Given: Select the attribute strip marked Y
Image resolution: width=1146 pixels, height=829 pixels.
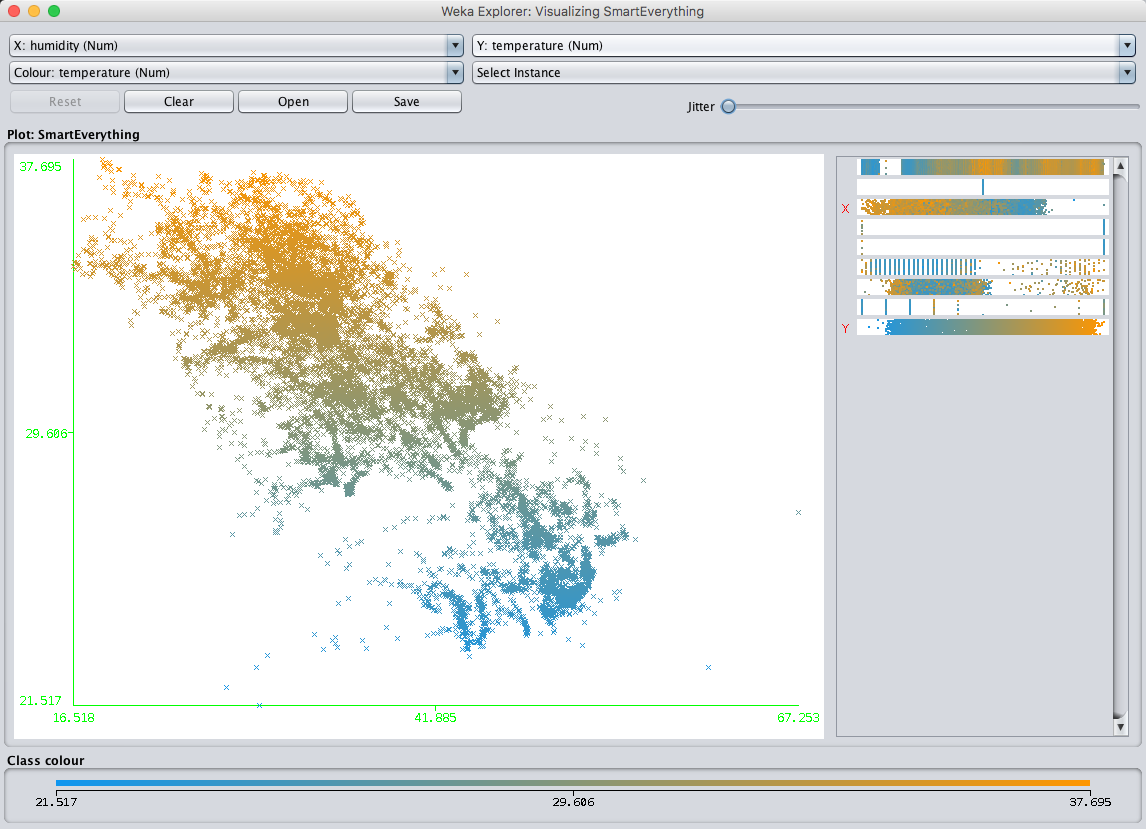Looking at the screenshot, I should coord(982,327).
